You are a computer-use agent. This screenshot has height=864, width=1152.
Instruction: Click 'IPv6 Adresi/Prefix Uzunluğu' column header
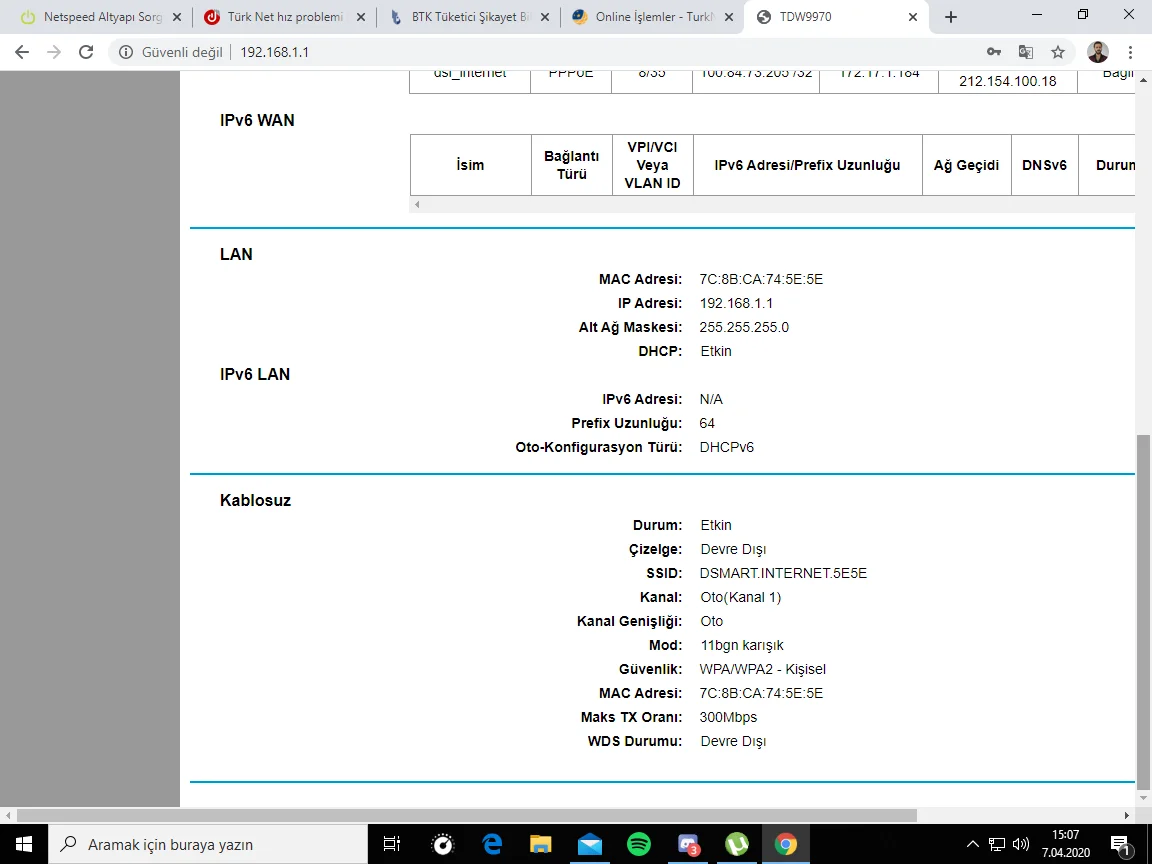(807, 165)
